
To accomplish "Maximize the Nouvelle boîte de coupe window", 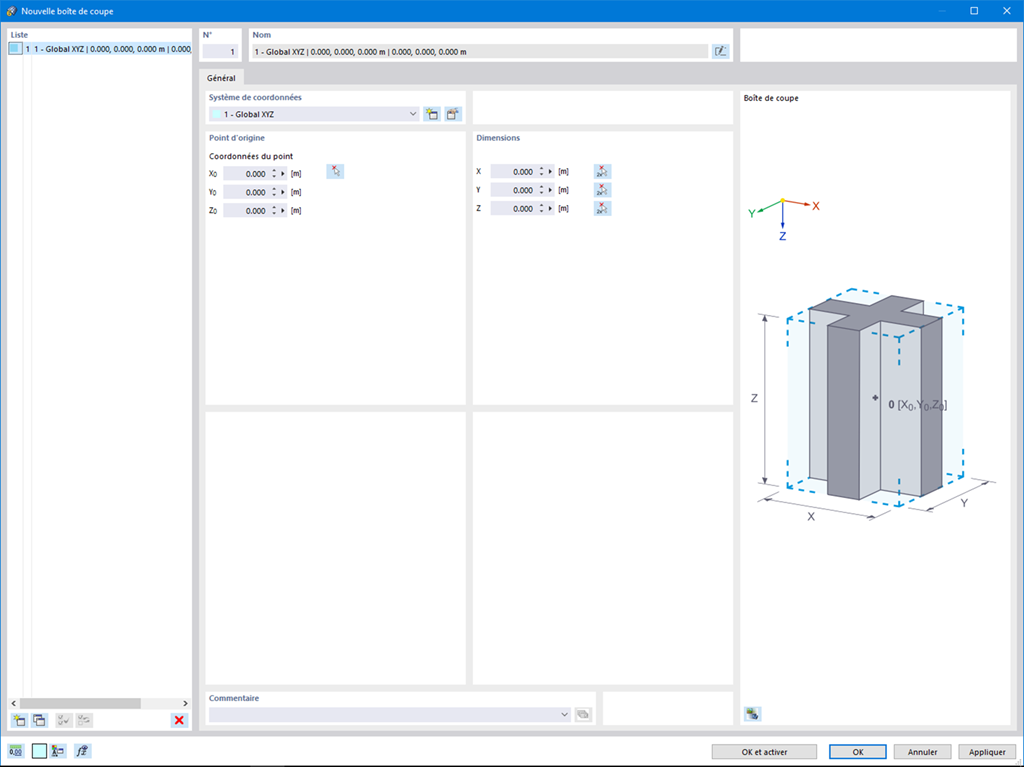I will point(974,11).
